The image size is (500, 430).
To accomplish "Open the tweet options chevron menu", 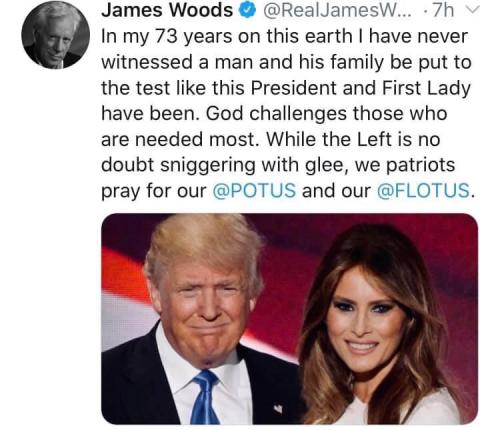I will coord(473,11).
